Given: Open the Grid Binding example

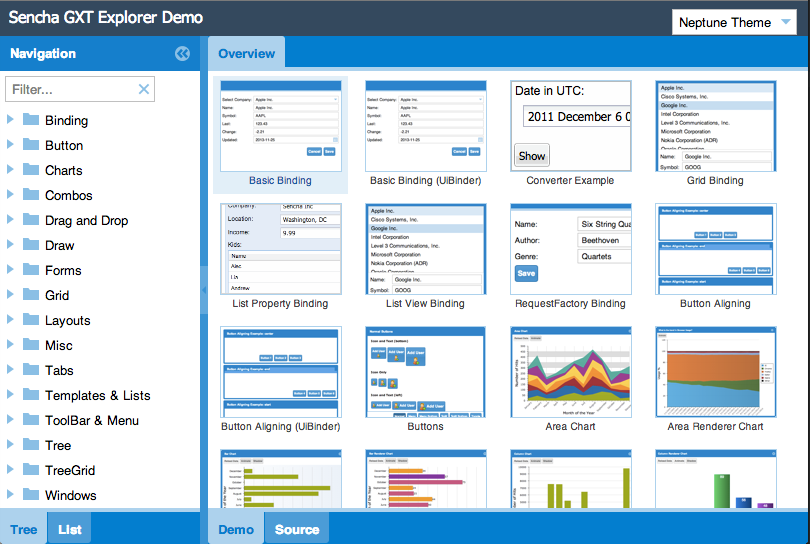Looking at the screenshot, I should pyautogui.click(x=715, y=126).
